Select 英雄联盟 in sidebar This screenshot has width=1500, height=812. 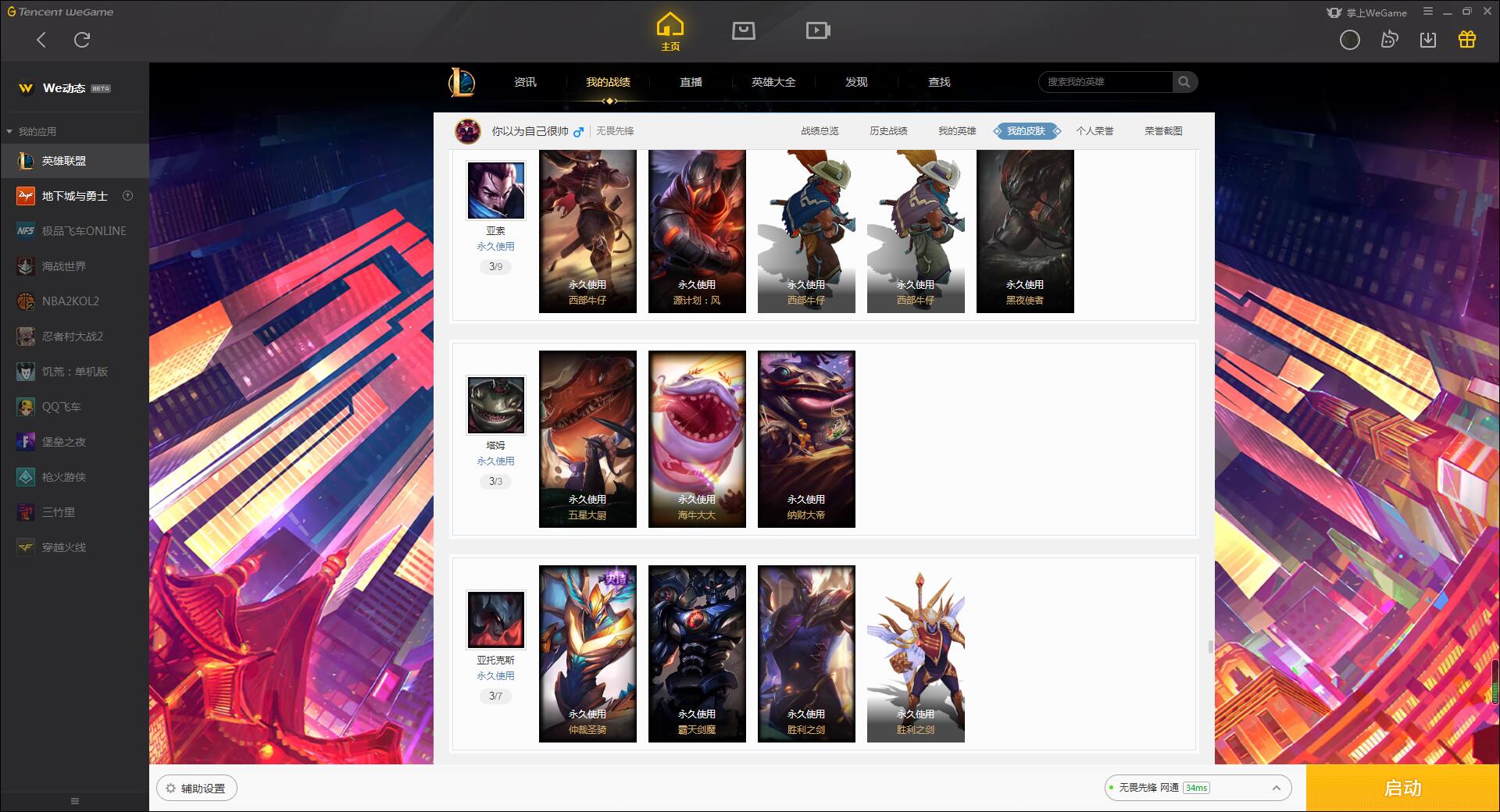[74, 161]
